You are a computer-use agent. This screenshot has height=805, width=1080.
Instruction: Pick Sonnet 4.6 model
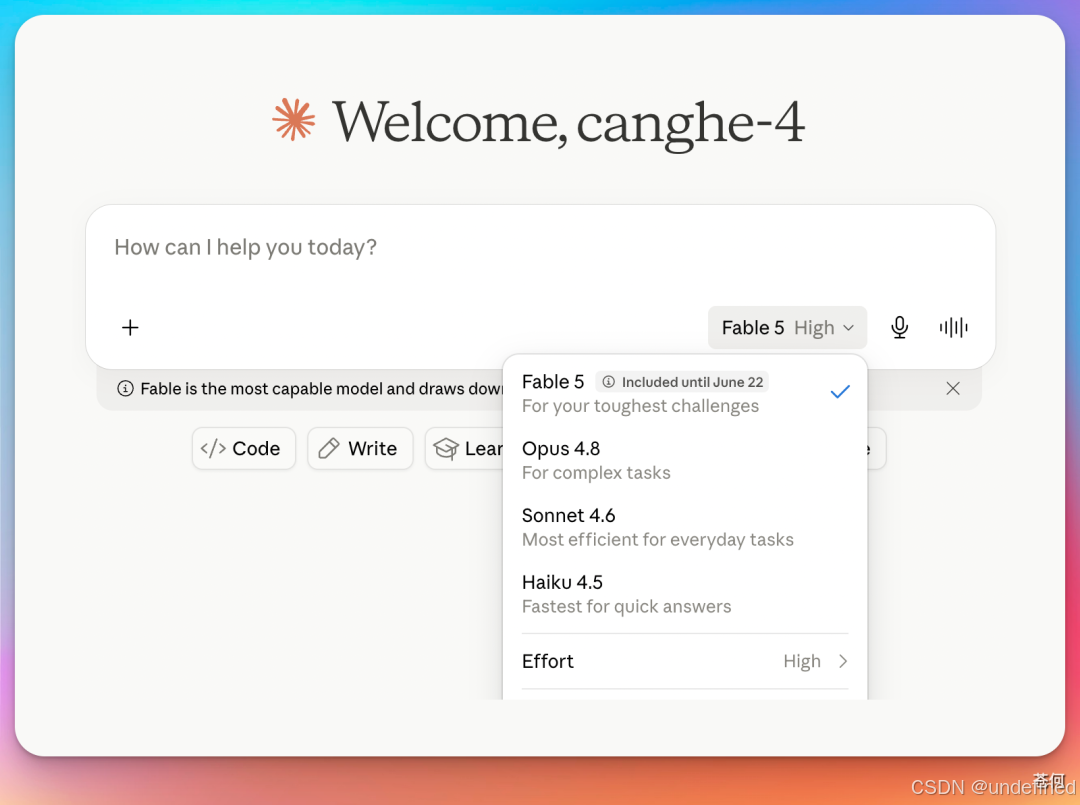click(x=685, y=527)
